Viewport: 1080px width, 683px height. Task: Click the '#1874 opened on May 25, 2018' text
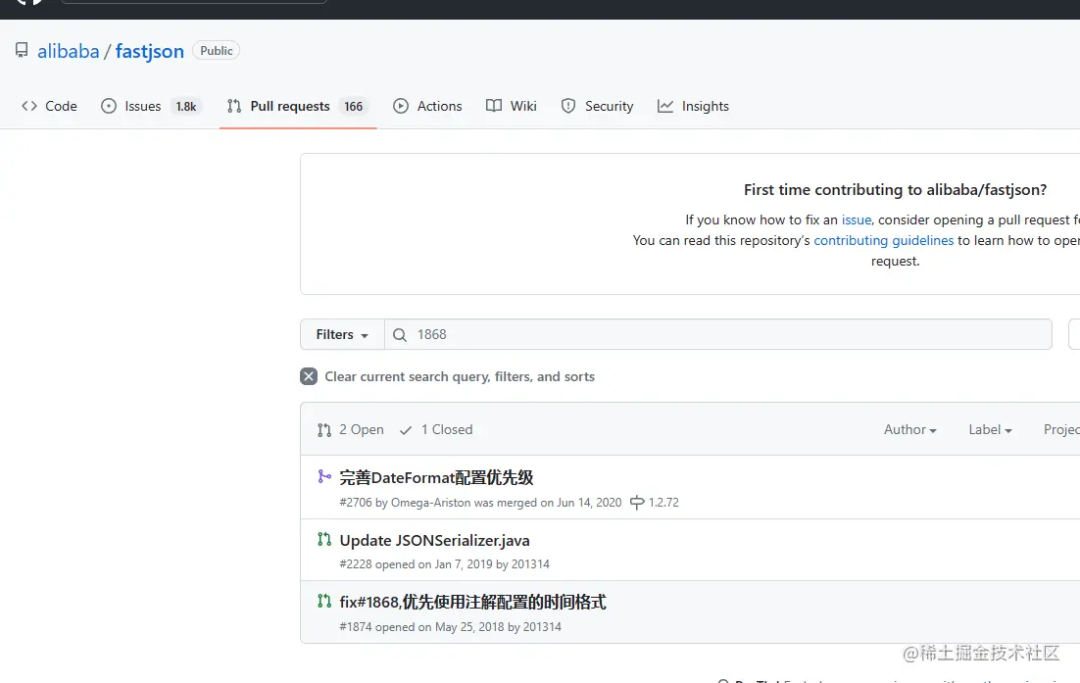(422, 627)
